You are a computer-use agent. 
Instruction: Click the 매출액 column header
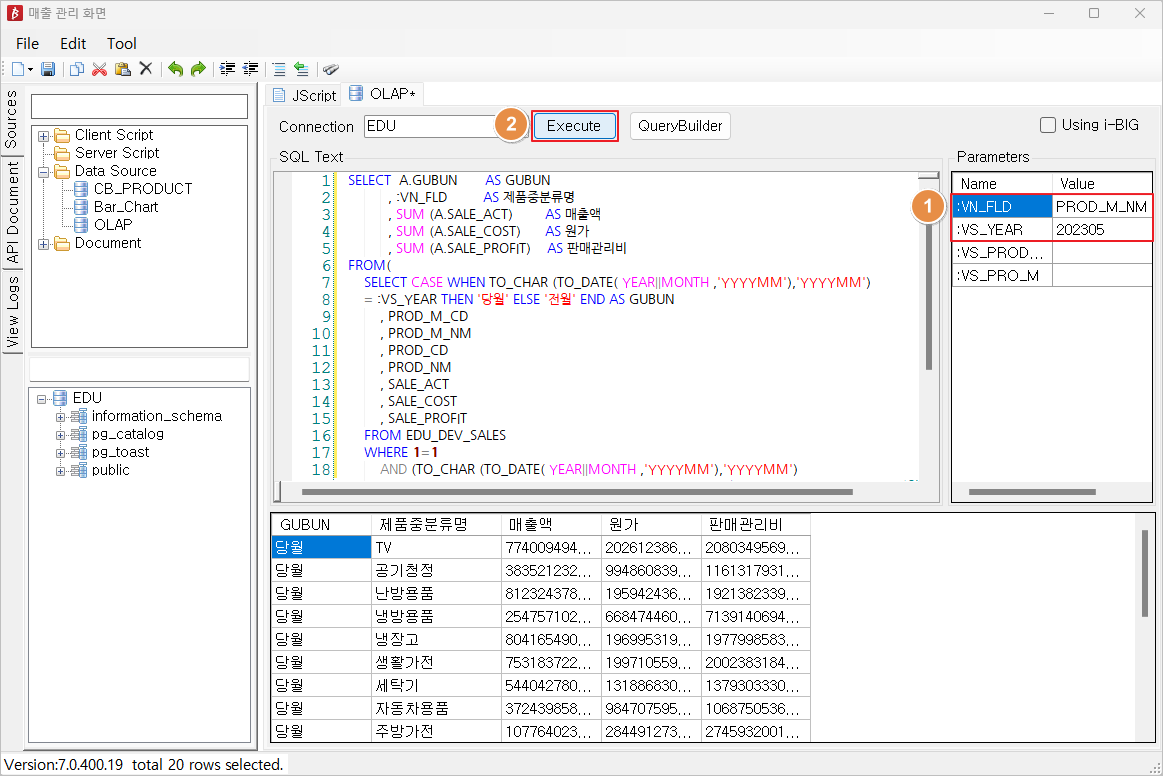tap(550, 525)
